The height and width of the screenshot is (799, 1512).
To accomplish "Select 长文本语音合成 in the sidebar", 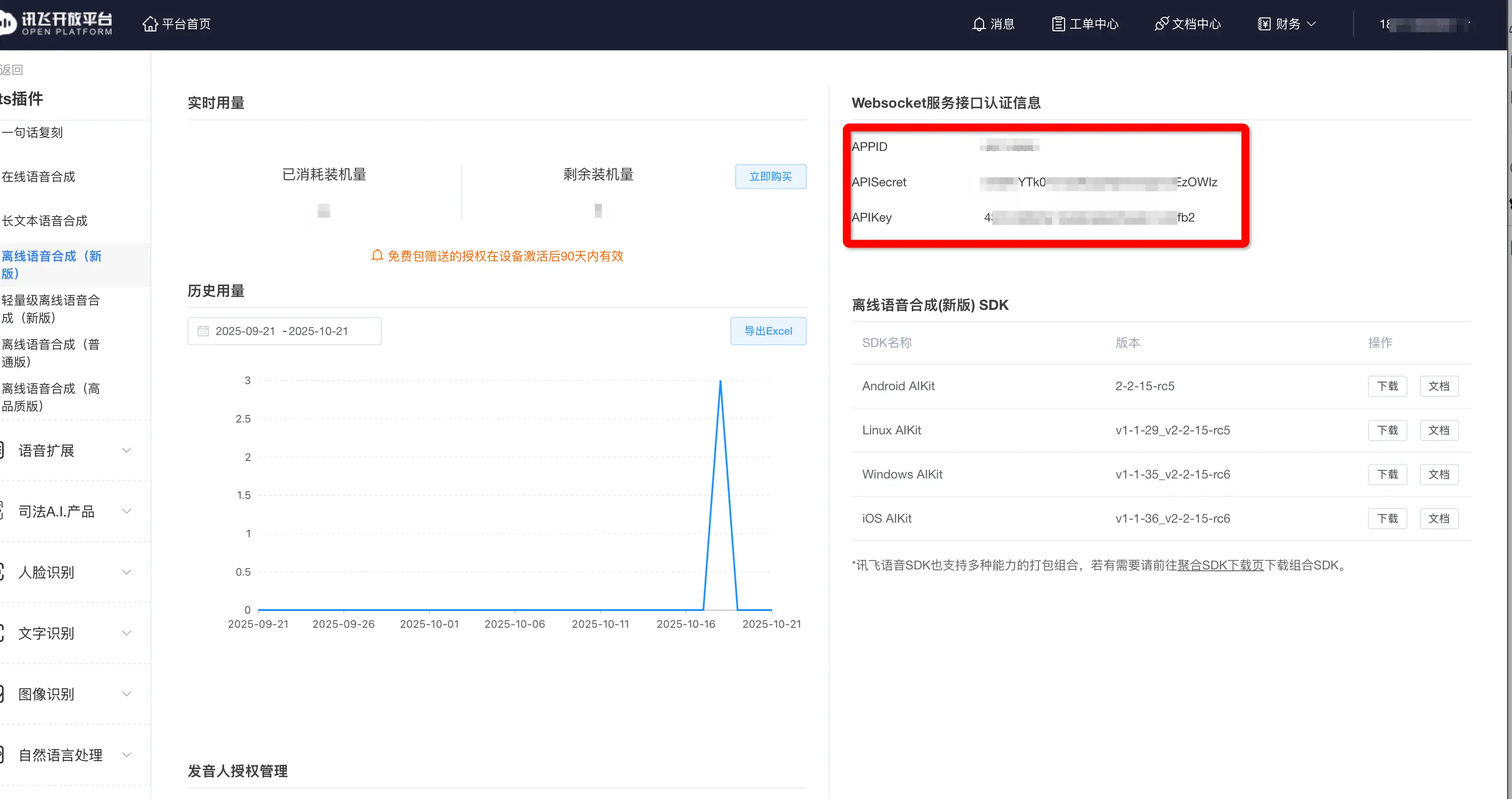I will click(45, 221).
